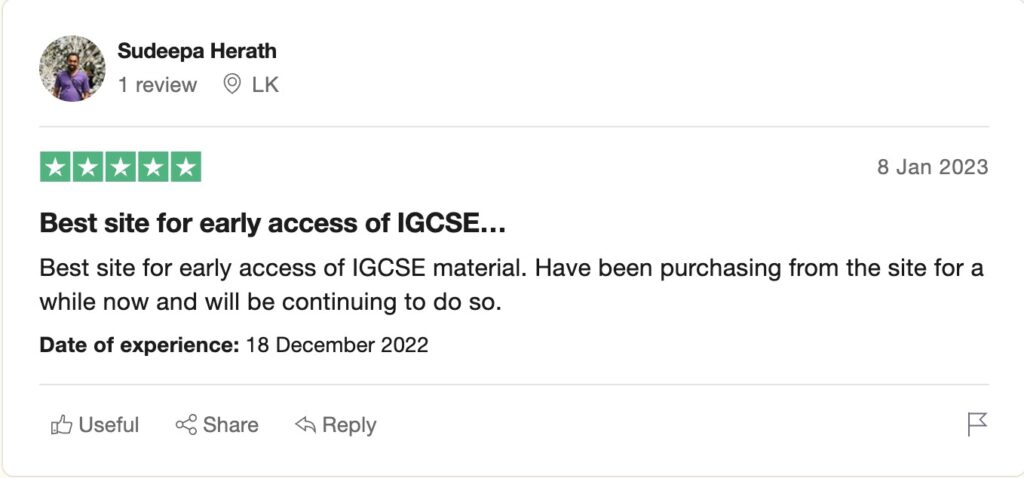The image size is (1024, 478).
Task: Click the "1 review" count text
Action: (x=157, y=85)
